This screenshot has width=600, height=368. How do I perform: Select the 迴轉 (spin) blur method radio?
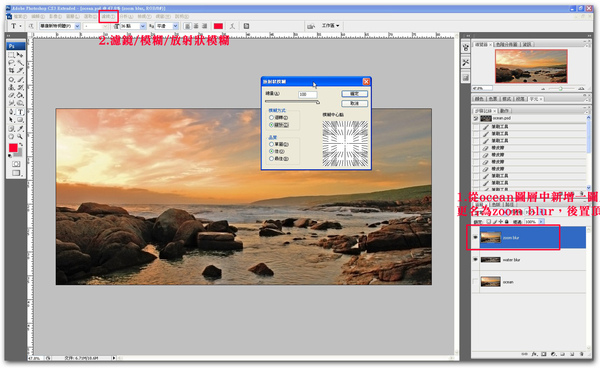(271, 118)
